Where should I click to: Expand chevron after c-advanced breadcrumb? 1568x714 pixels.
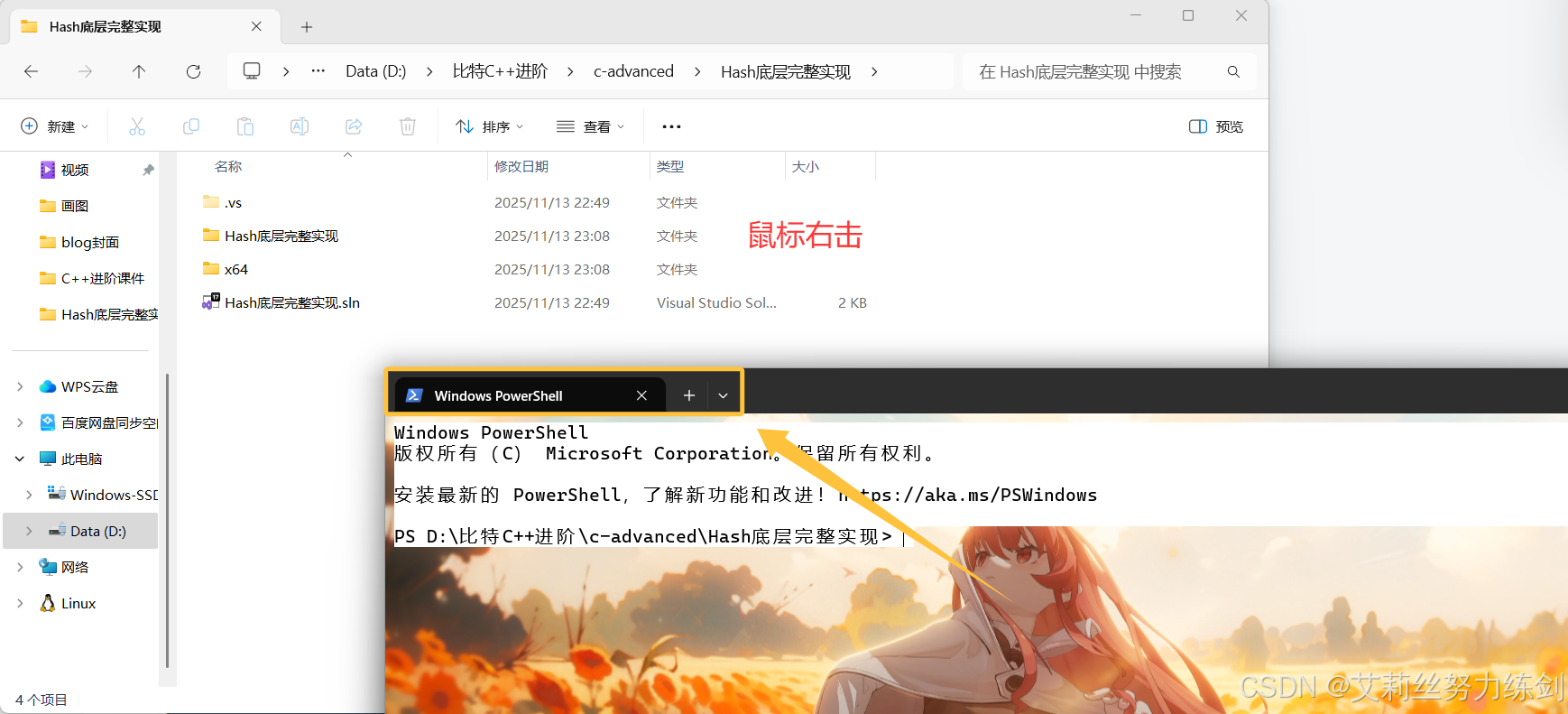[697, 71]
